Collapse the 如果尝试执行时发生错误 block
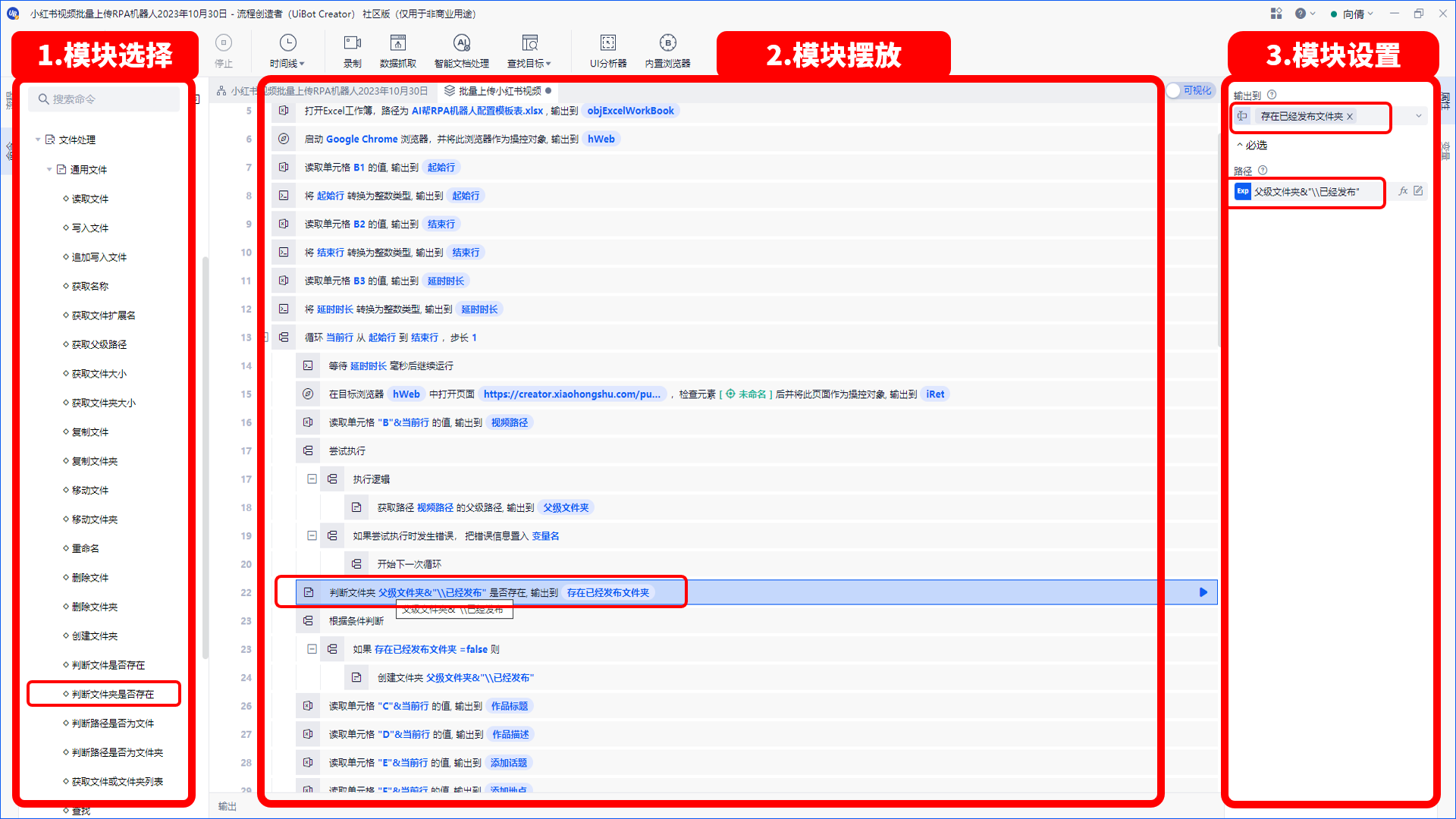The image size is (1456, 819). click(312, 535)
